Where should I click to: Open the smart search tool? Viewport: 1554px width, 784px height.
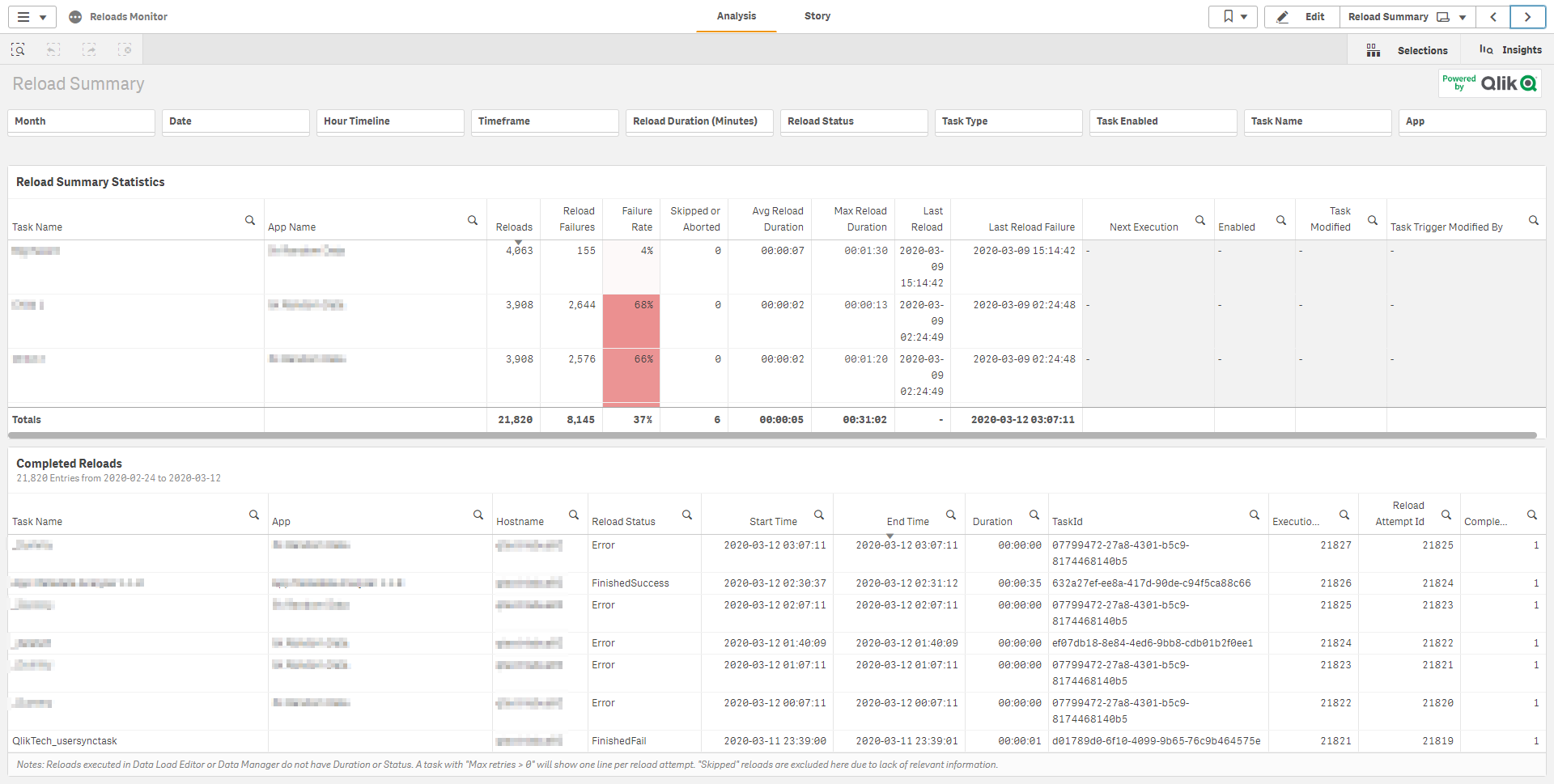coord(18,50)
